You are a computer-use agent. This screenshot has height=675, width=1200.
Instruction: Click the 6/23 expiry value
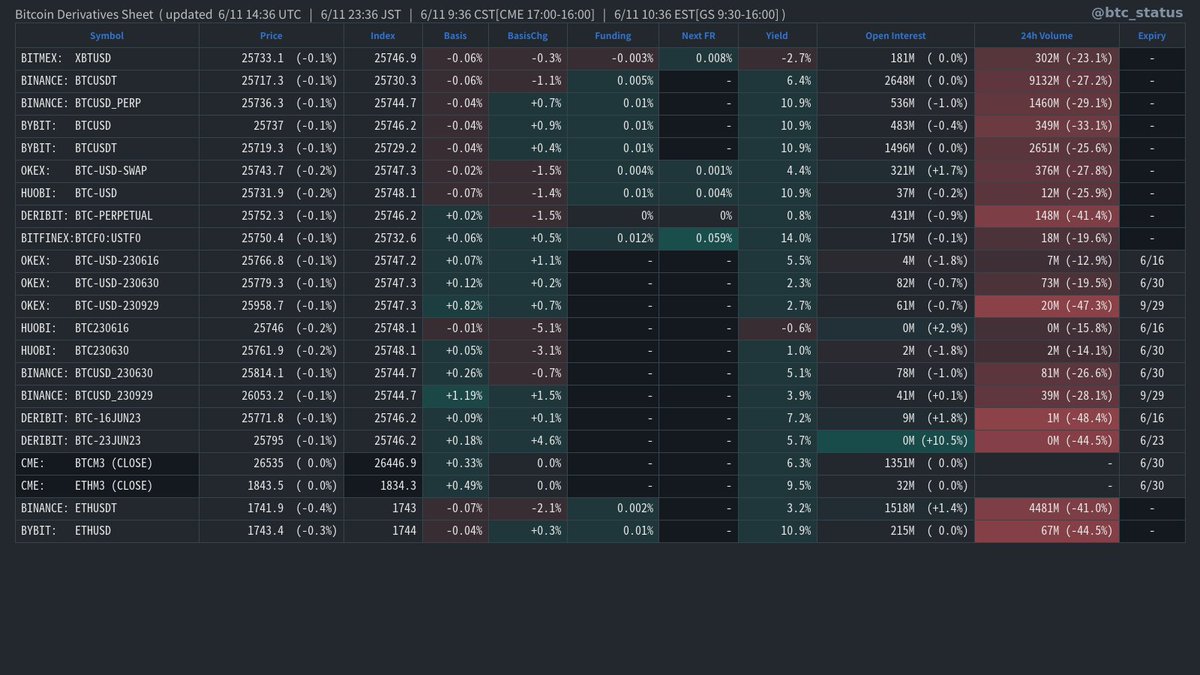1152,440
